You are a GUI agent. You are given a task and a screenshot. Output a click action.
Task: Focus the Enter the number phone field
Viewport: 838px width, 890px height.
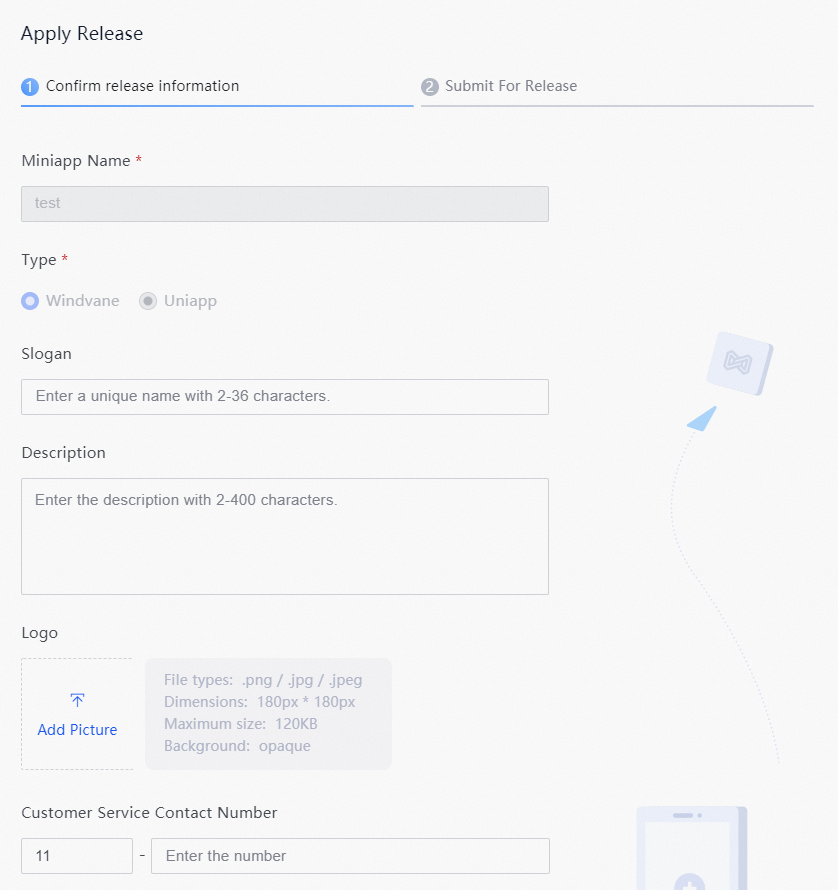coord(350,856)
